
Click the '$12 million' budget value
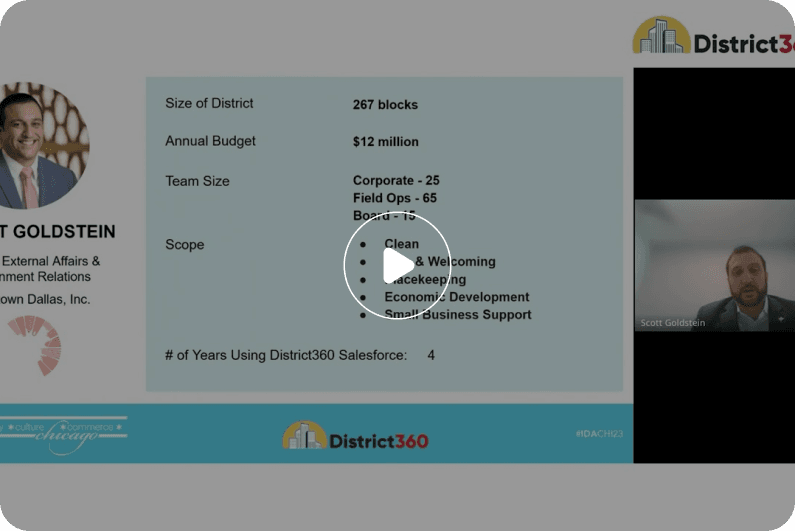pos(386,141)
